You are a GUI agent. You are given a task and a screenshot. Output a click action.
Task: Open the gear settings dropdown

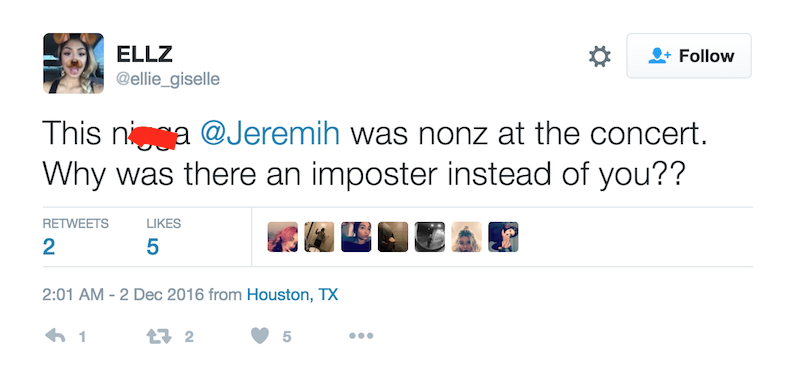pyautogui.click(x=599, y=56)
